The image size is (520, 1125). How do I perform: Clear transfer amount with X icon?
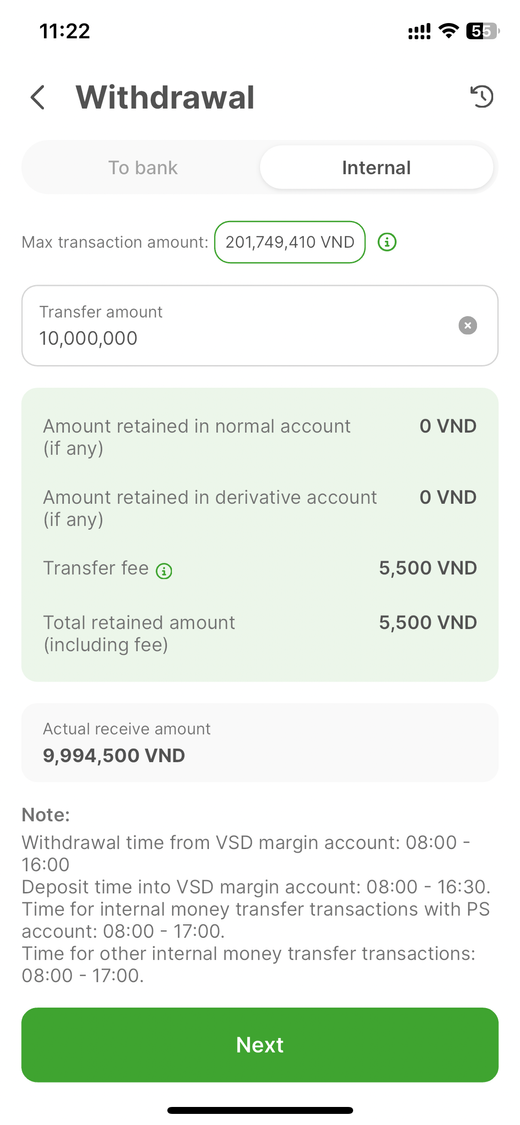(468, 326)
